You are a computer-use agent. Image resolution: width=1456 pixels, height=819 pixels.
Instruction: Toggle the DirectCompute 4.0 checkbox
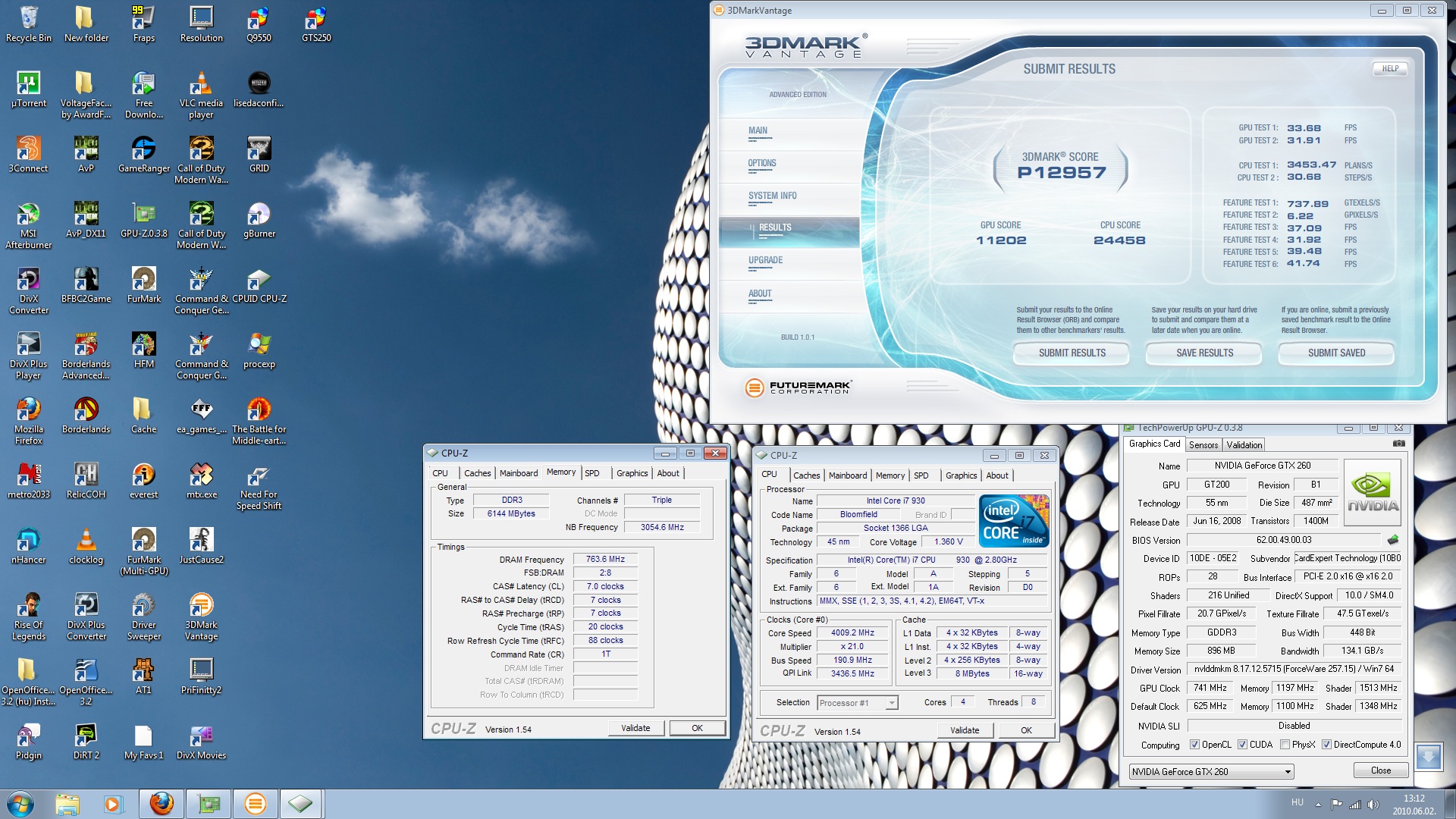[x=1326, y=745]
